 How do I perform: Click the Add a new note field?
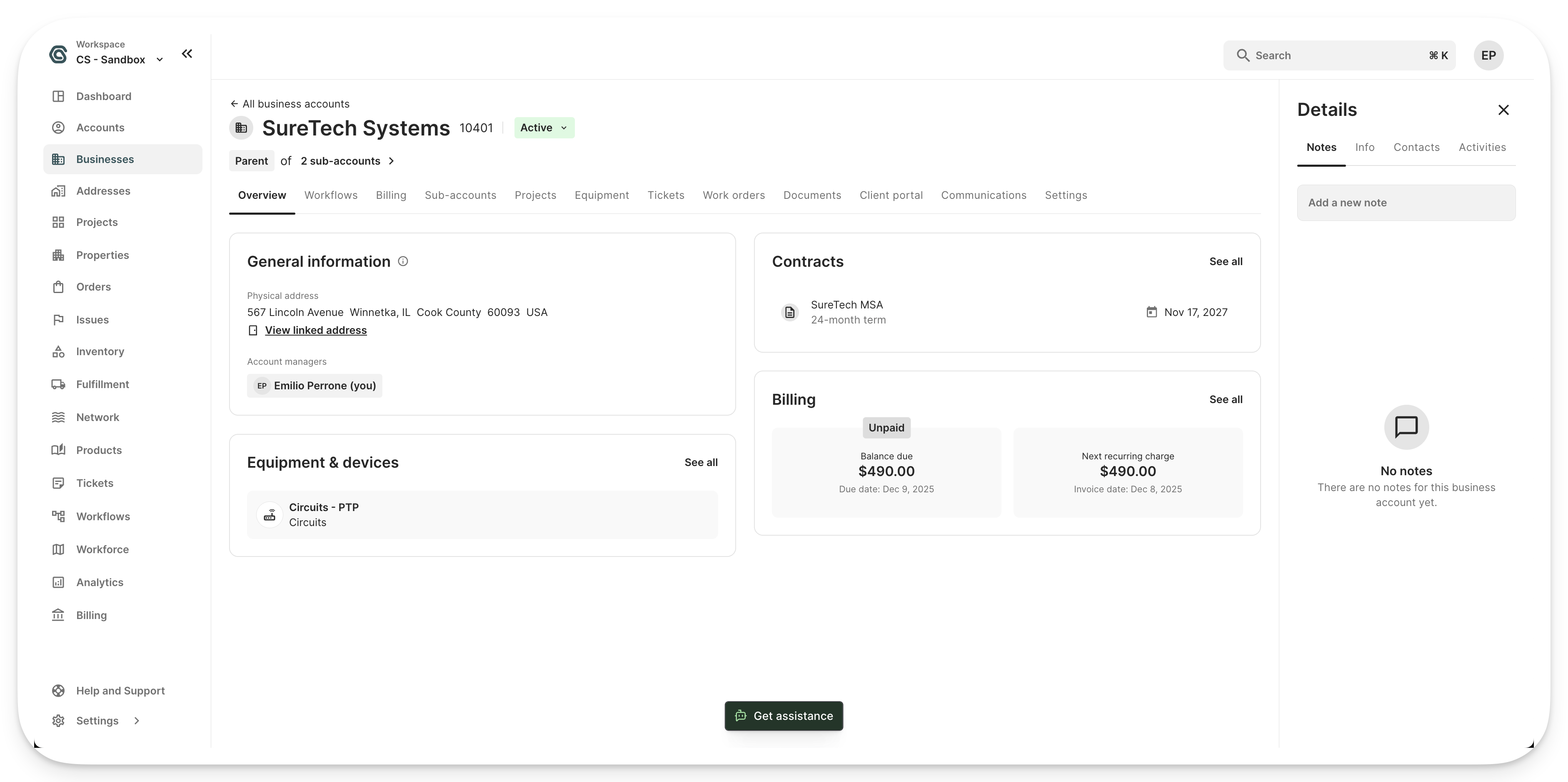(1406, 203)
